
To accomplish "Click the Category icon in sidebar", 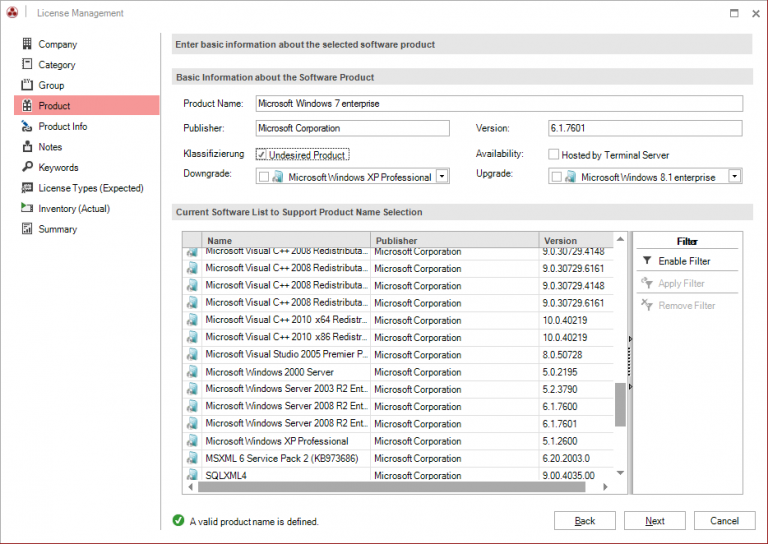I will click(x=27, y=65).
